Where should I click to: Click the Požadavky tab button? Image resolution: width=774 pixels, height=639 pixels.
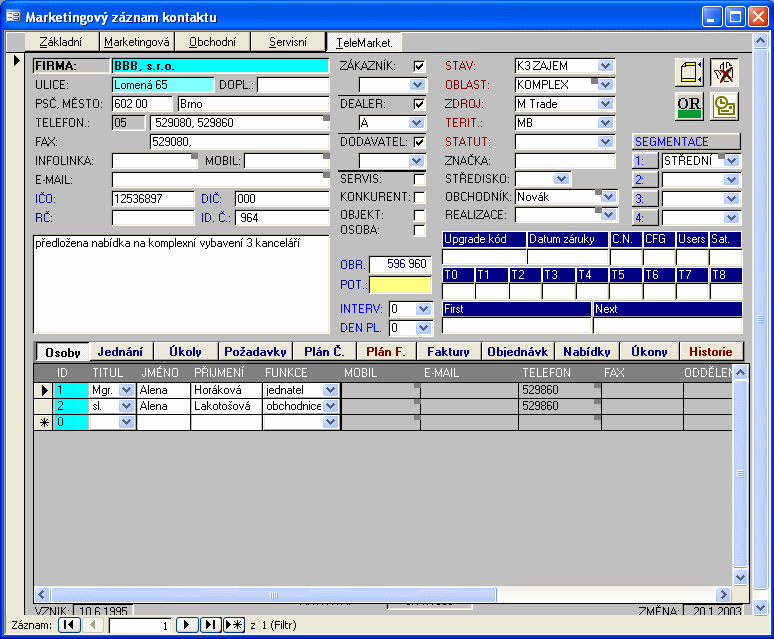pos(255,352)
